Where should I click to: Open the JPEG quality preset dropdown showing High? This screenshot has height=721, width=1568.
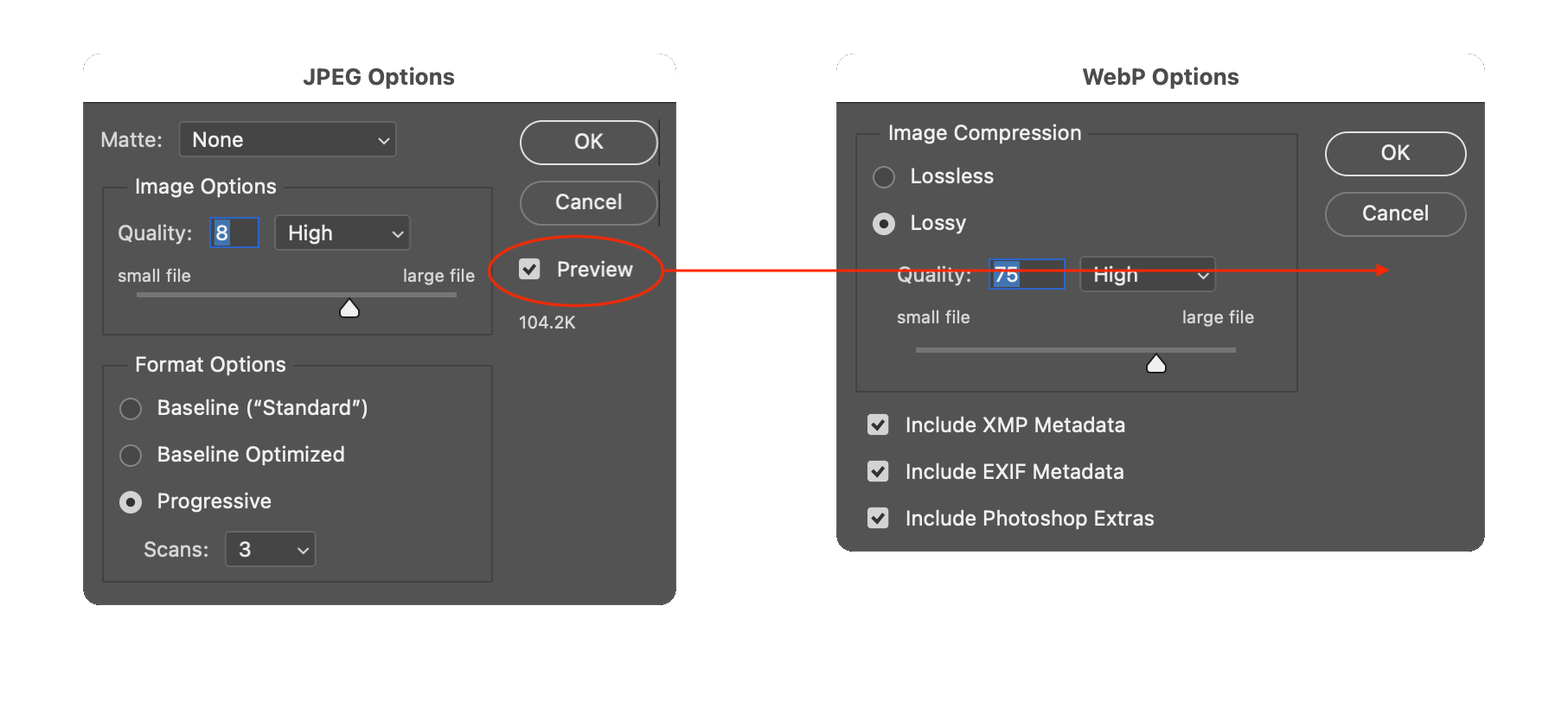pyautogui.click(x=342, y=233)
